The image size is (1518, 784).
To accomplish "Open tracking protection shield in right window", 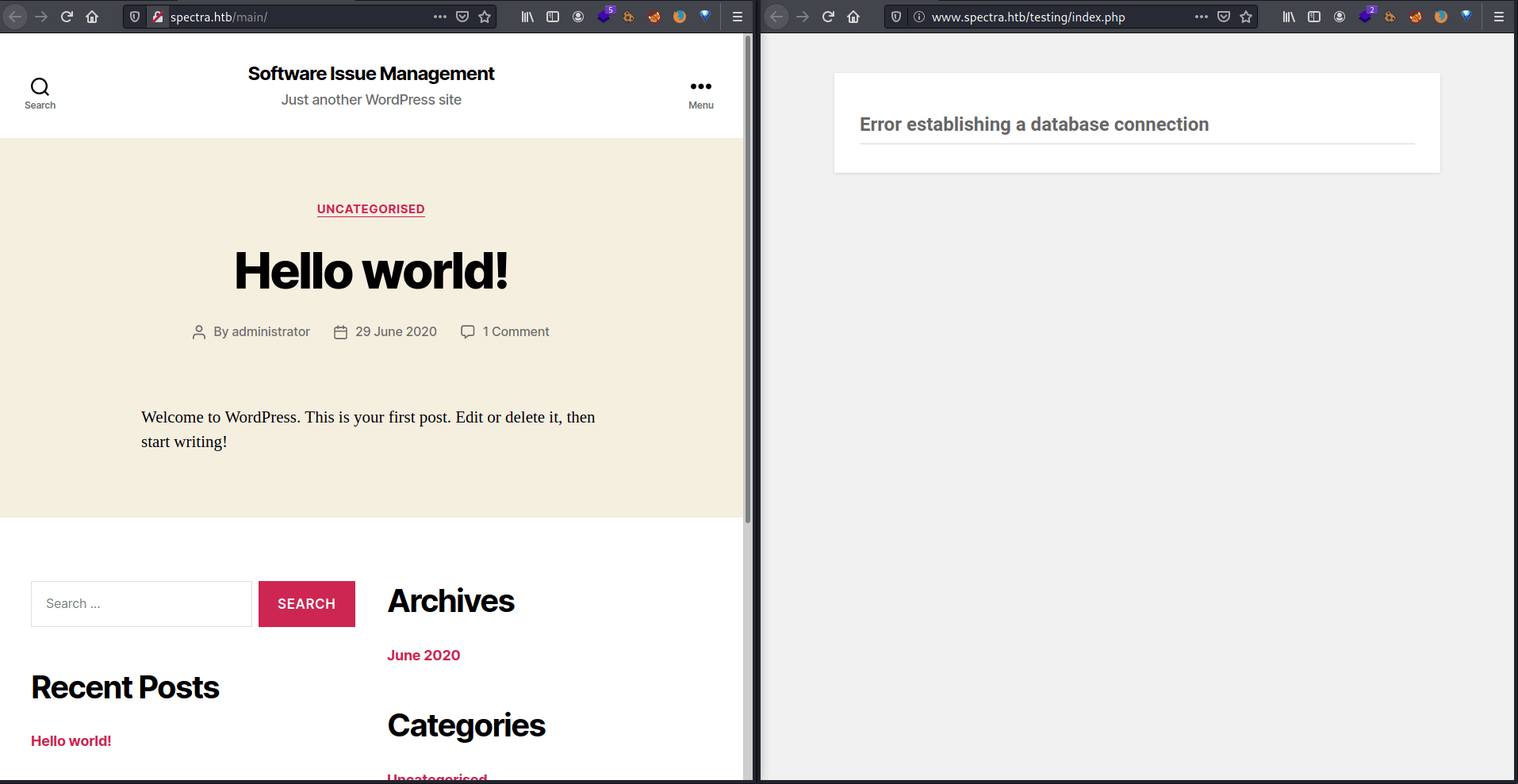I will (x=896, y=17).
